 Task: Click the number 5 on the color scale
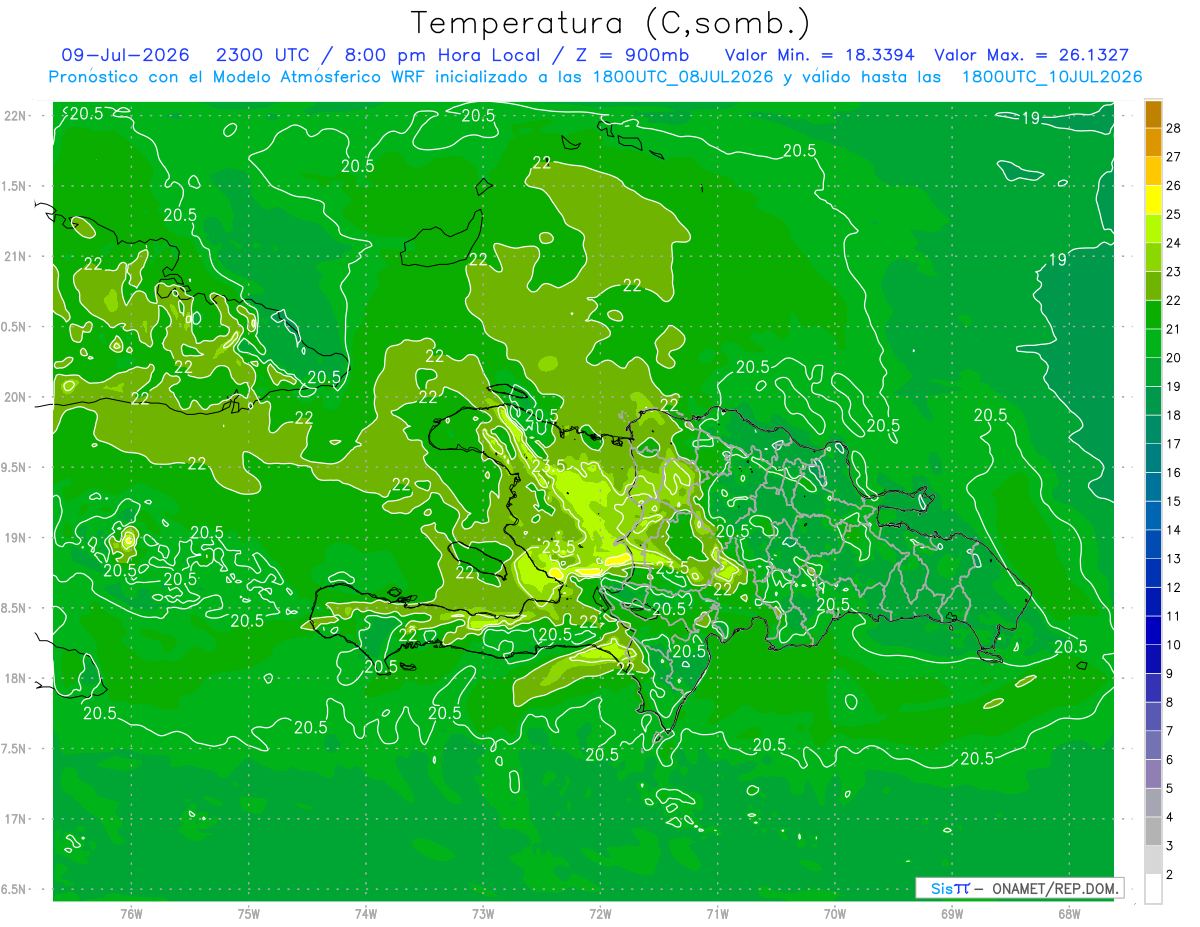point(1170,789)
